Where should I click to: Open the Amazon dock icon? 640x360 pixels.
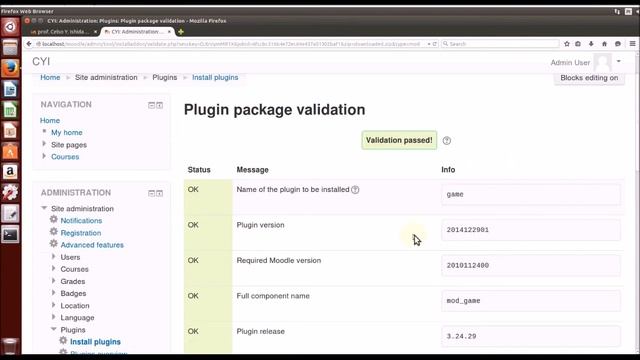tap(10, 172)
